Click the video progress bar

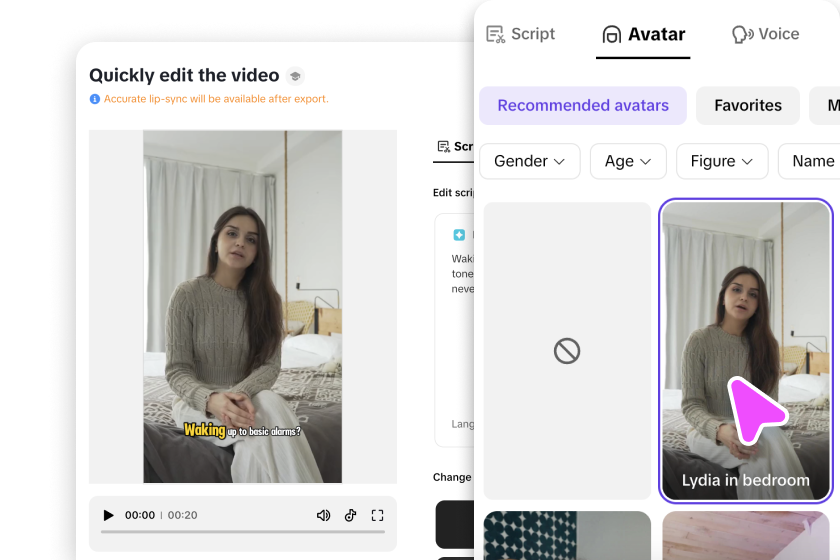[243, 532]
